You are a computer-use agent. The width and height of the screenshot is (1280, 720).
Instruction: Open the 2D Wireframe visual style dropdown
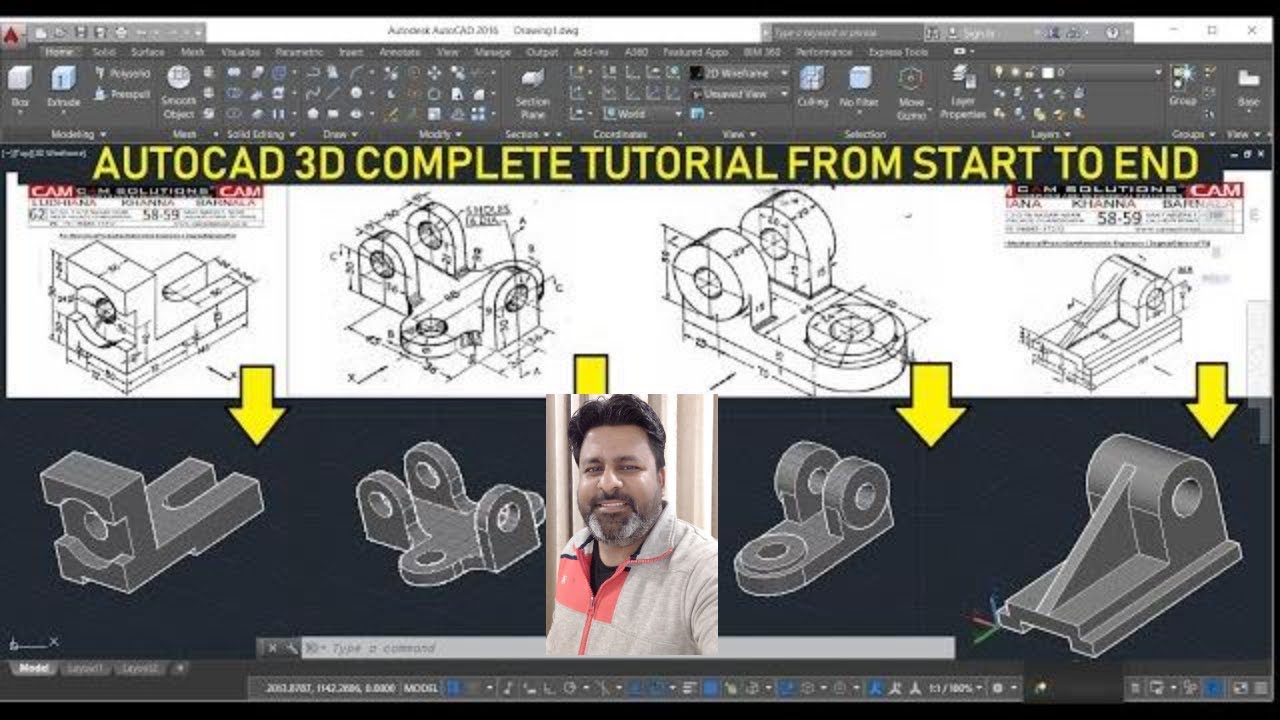738,73
